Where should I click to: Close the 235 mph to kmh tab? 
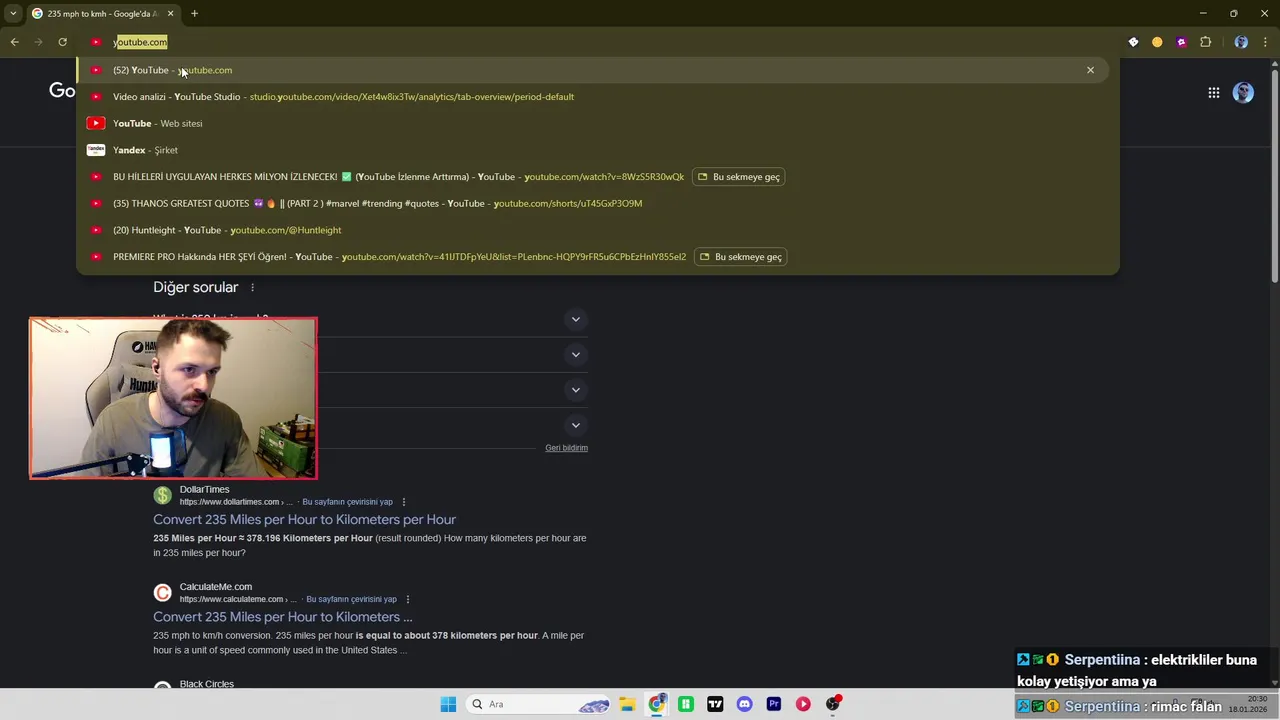point(170,13)
